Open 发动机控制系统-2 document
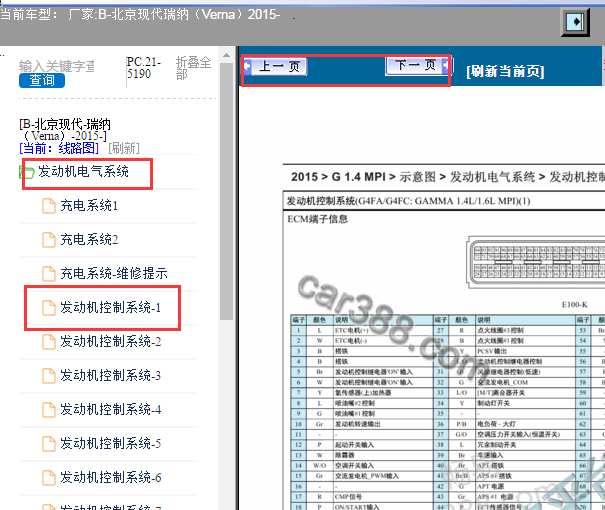The width and height of the screenshot is (605, 510). [x=110, y=341]
